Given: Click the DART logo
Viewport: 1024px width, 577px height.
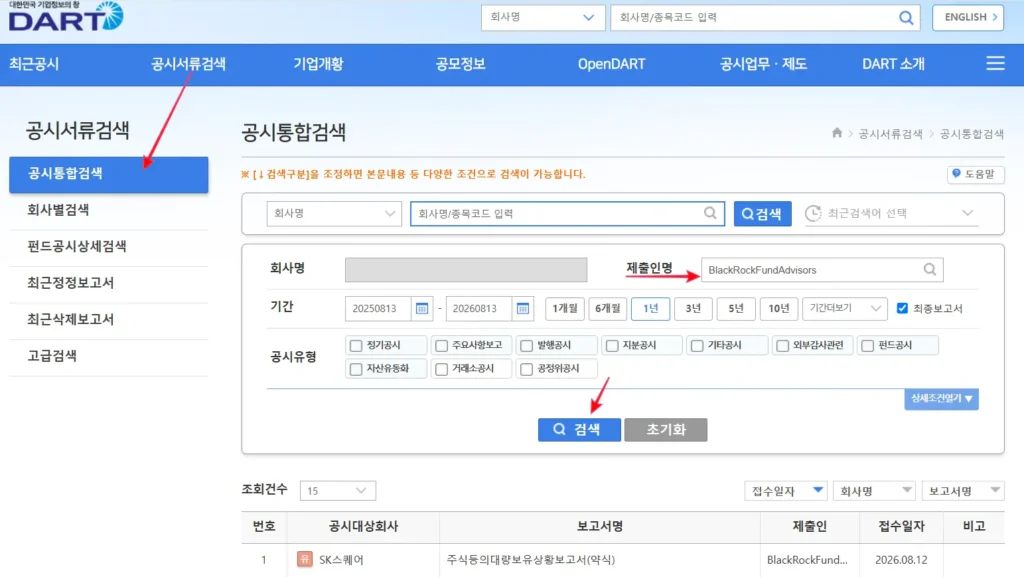Looking at the screenshot, I should [x=65, y=16].
